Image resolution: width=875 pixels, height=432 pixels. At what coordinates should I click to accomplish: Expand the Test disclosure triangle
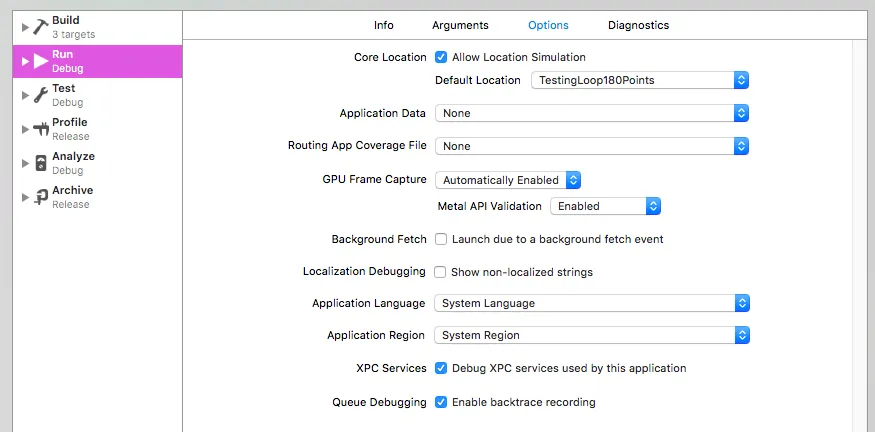point(25,95)
